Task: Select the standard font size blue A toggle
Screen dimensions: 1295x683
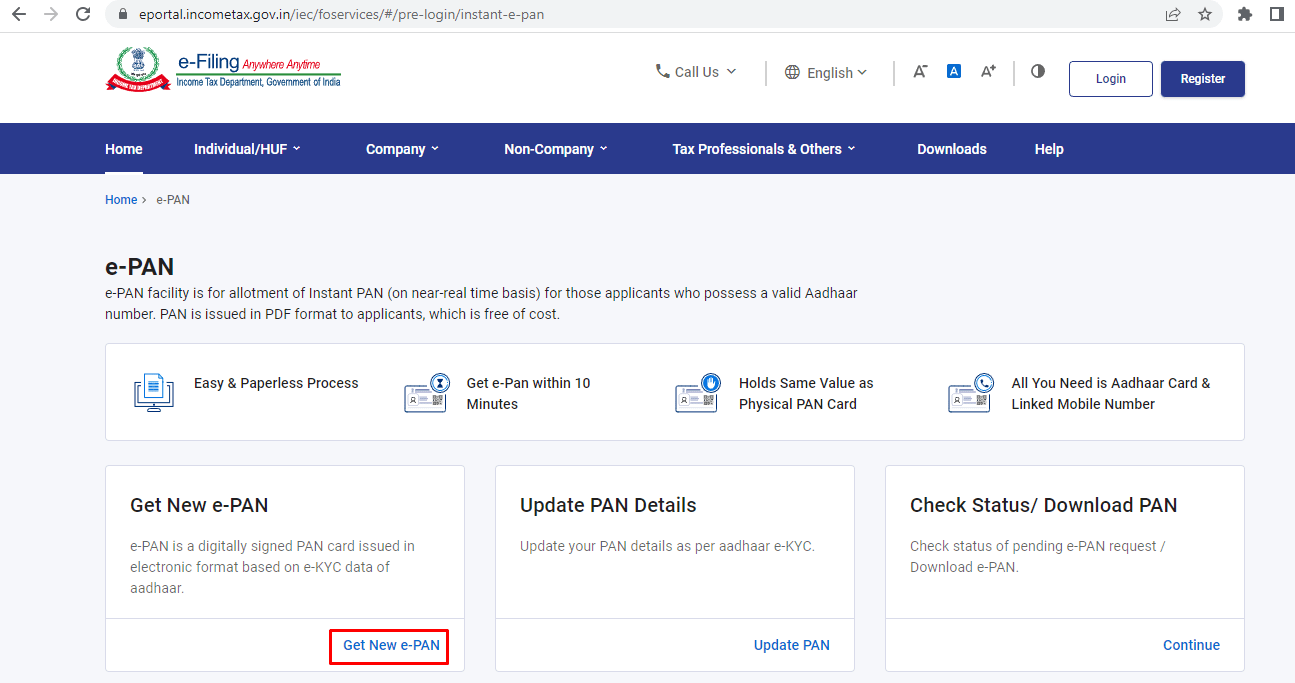Action: click(953, 70)
